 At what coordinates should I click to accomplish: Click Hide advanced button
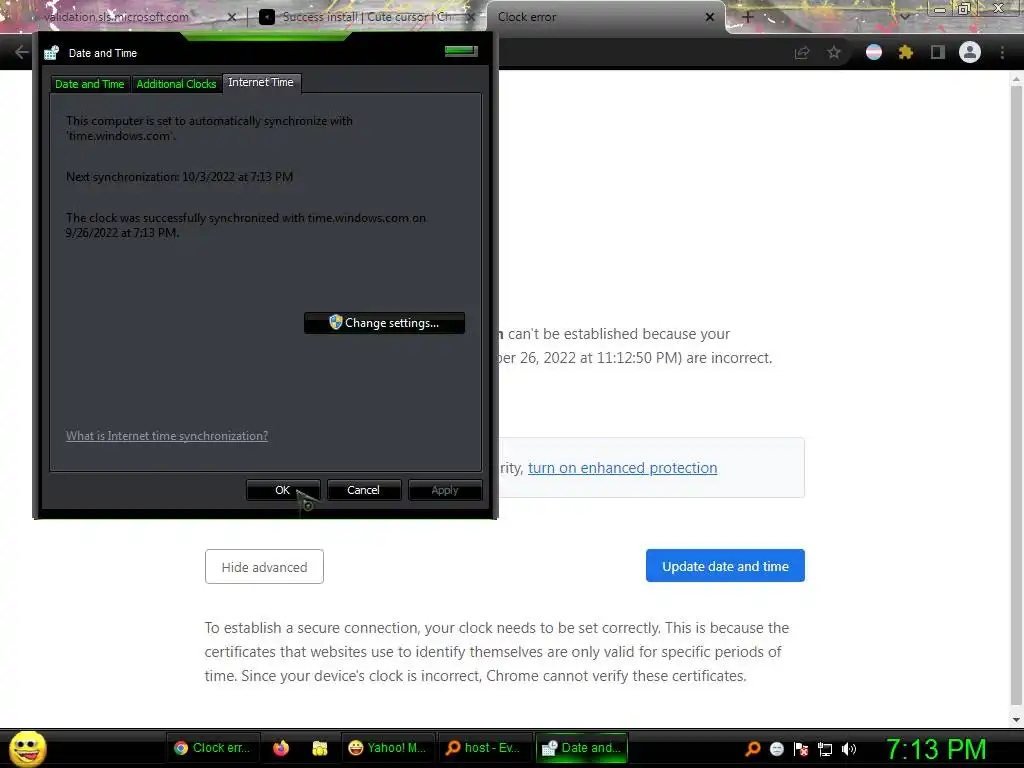pos(264,566)
